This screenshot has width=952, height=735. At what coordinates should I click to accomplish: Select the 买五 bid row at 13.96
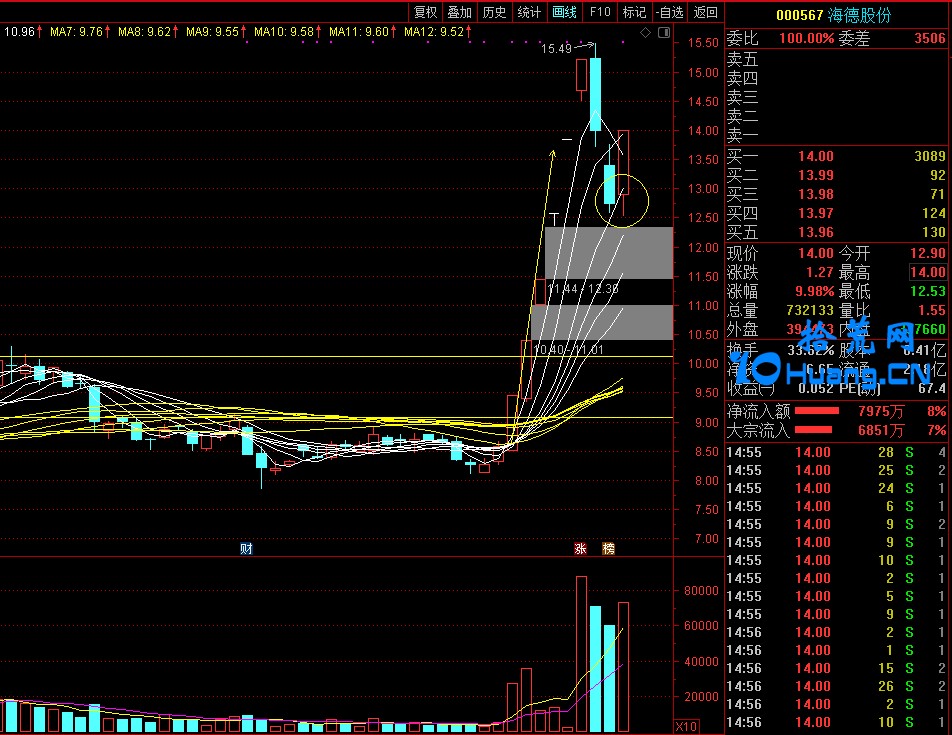click(836, 232)
